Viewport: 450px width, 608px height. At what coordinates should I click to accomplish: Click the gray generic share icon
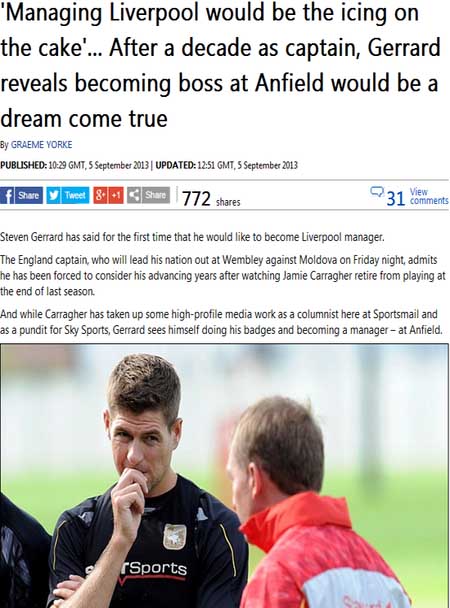pyautogui.click(x=134, y=195)
